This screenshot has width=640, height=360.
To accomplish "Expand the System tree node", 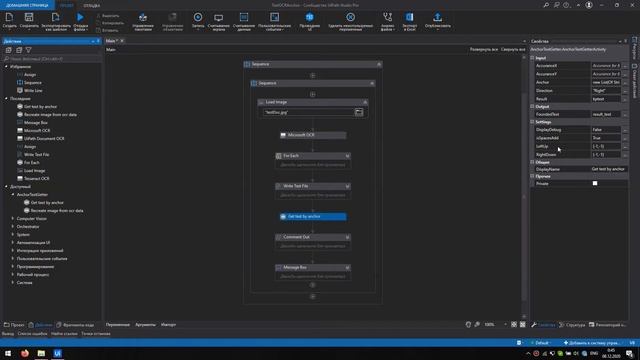I will [13, 234].
